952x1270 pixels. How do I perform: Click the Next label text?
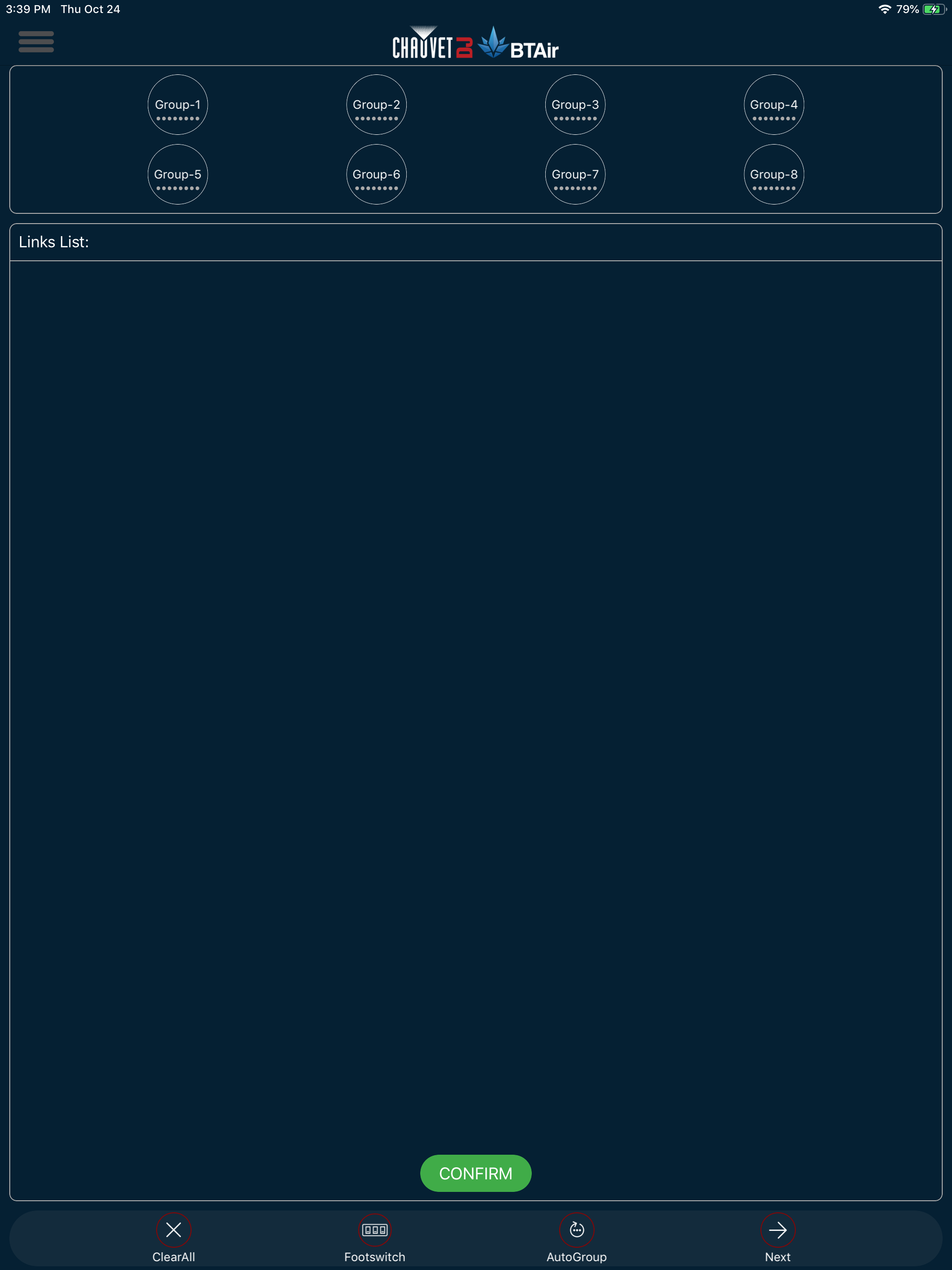pos(777,1257)
